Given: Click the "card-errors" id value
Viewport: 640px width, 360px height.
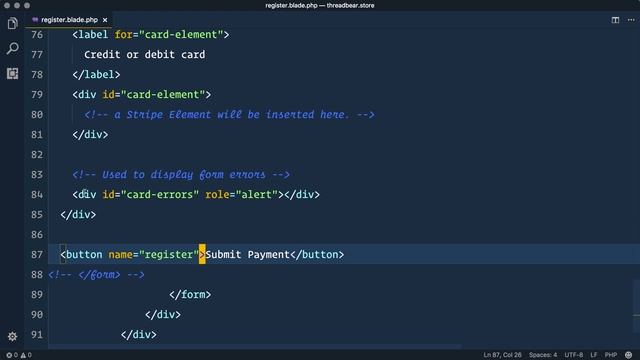Looking at the screenshot, I should point(160,195).
